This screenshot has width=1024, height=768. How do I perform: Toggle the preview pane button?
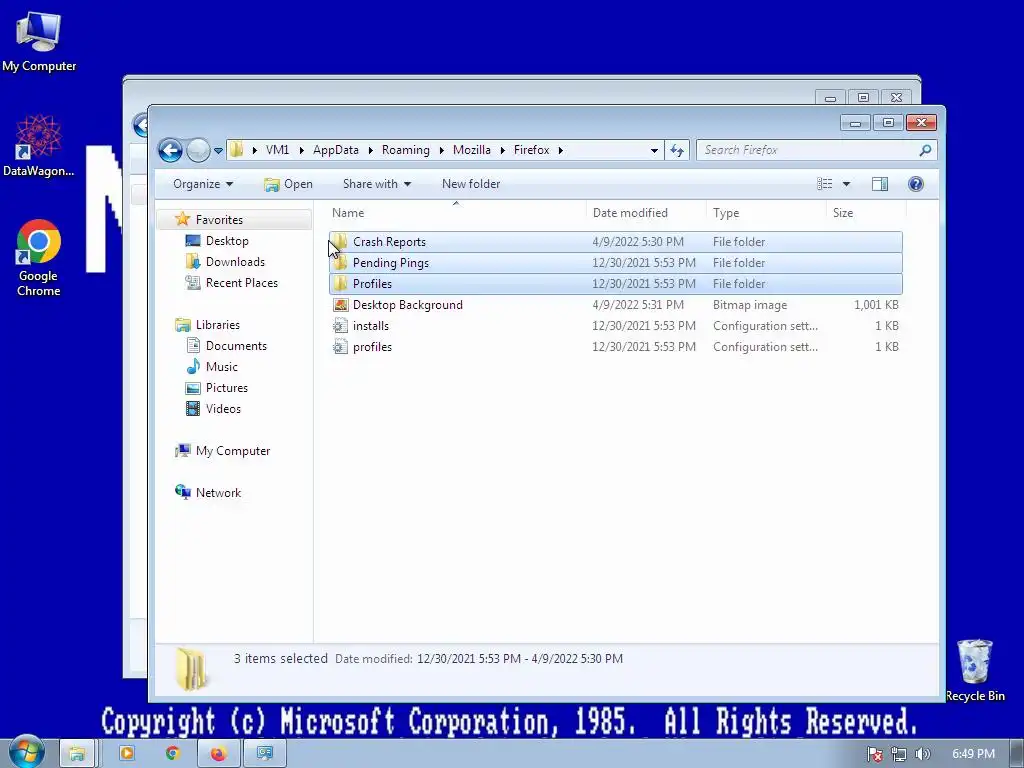click(x=880, y=184)
